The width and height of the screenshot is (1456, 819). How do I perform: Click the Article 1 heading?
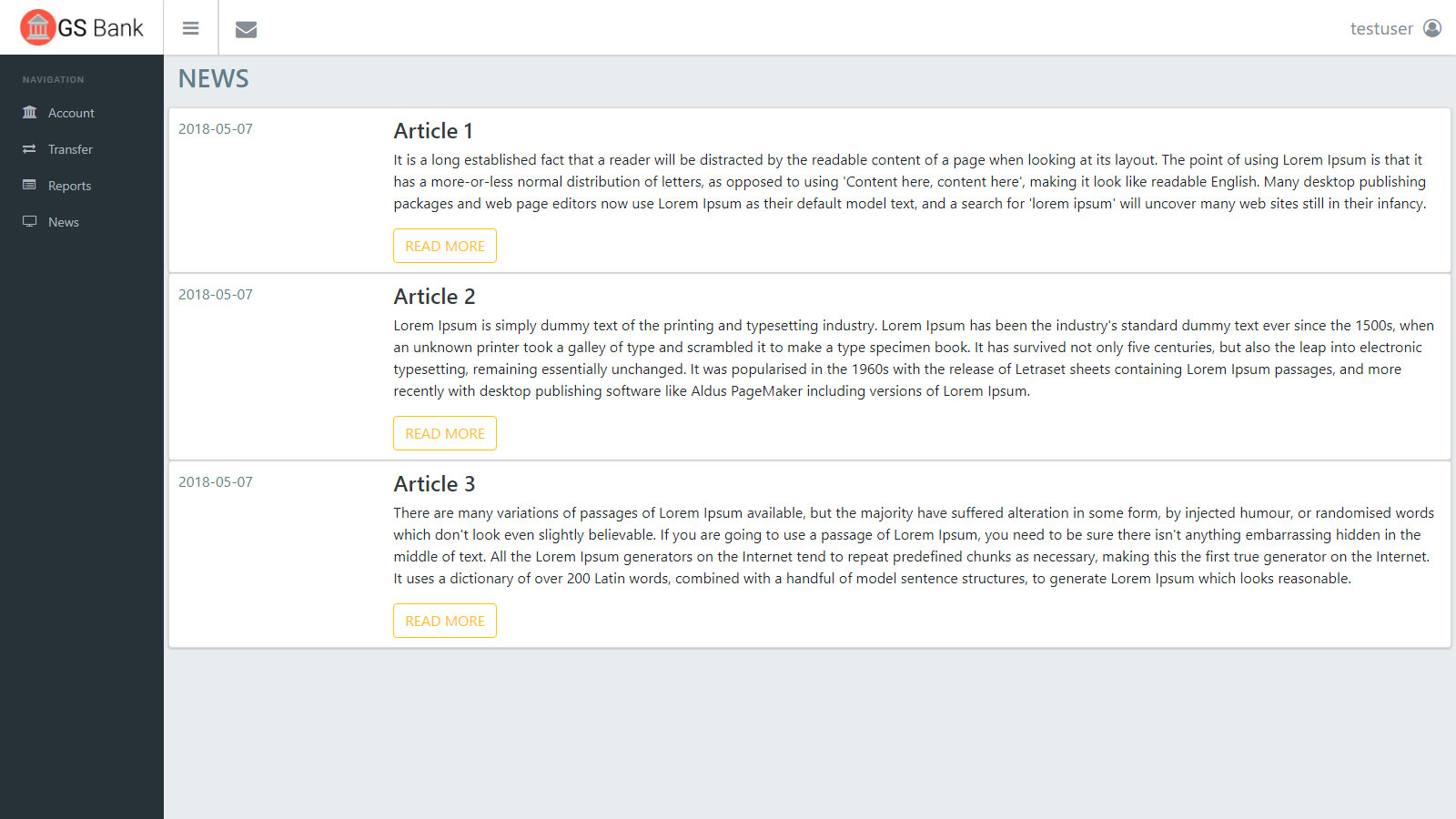click(x=433, y=131)
